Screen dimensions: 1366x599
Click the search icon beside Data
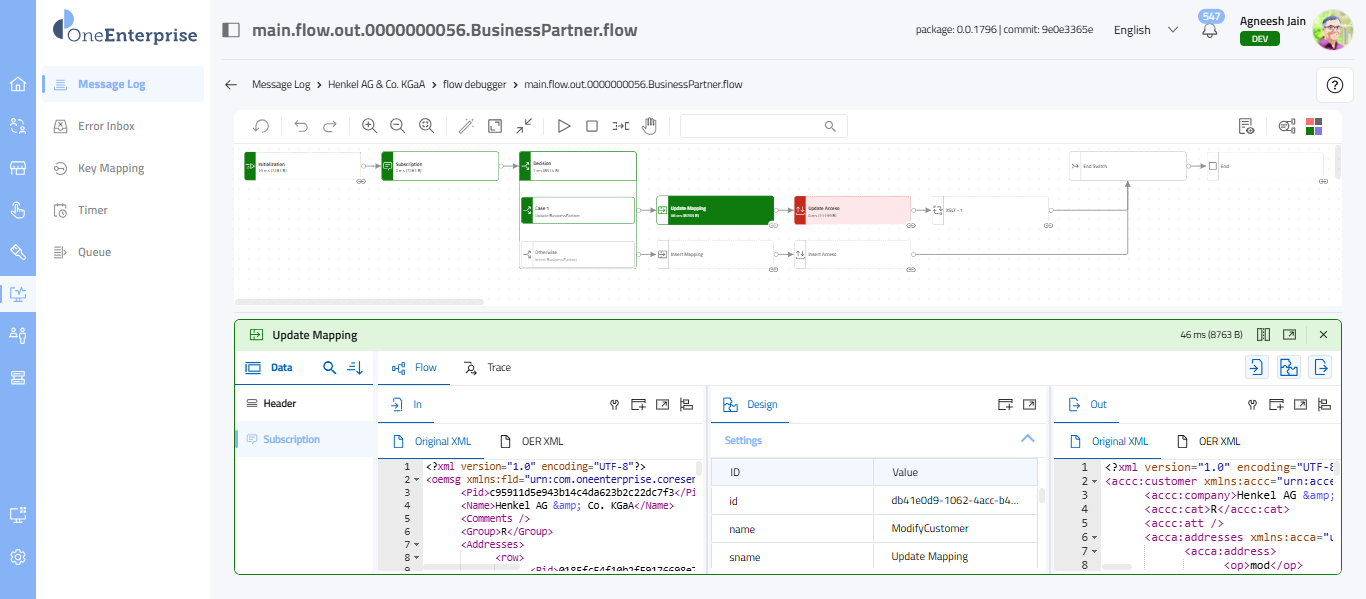(x=330, y=368)
